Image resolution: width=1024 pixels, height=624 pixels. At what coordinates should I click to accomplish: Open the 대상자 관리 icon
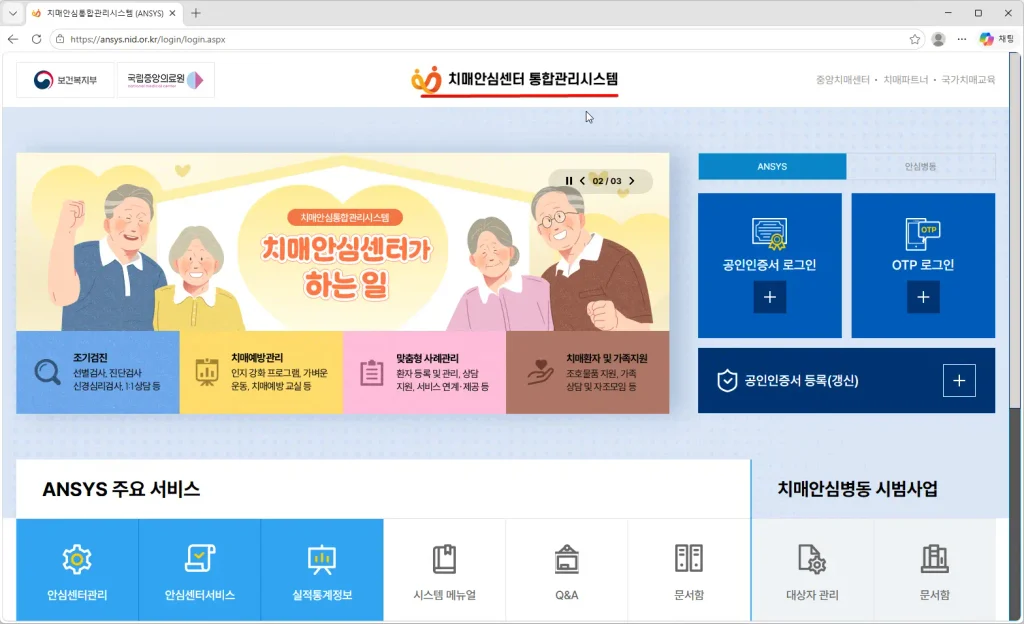point(812,559)
